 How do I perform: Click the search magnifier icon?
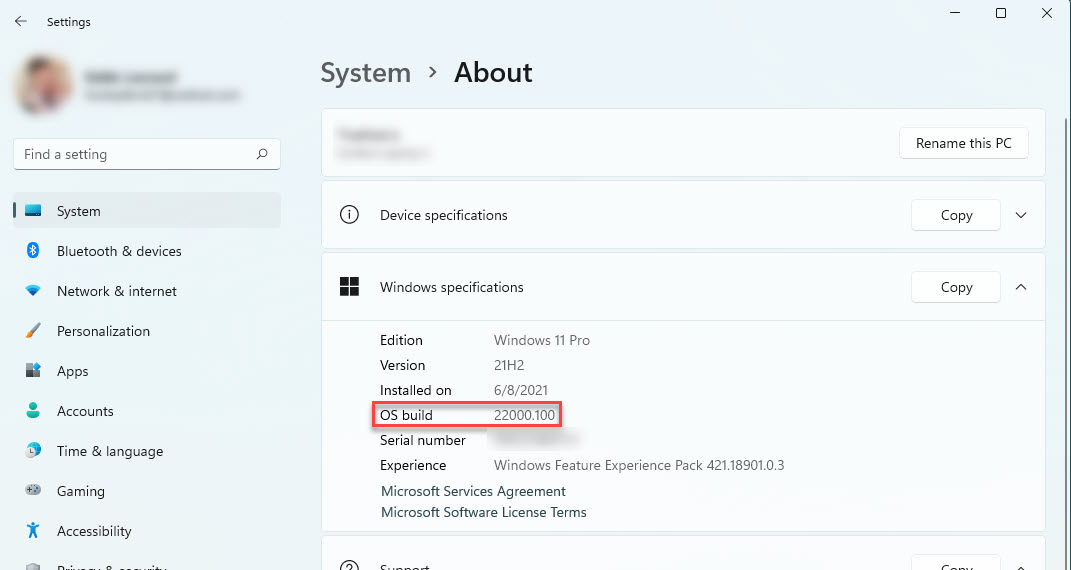(262, 154)
